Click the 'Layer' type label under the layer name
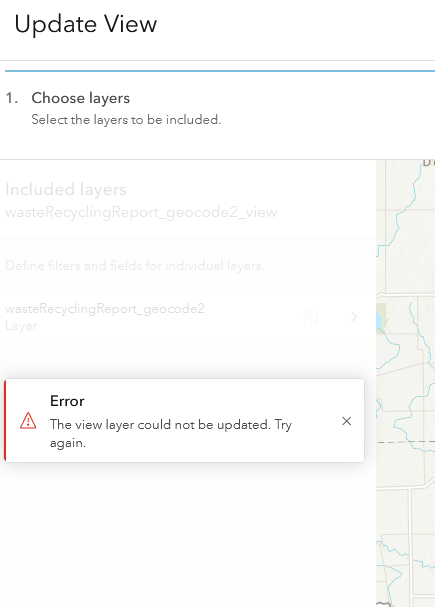Viewport: 435px width, 607px height. coord(21,326)
